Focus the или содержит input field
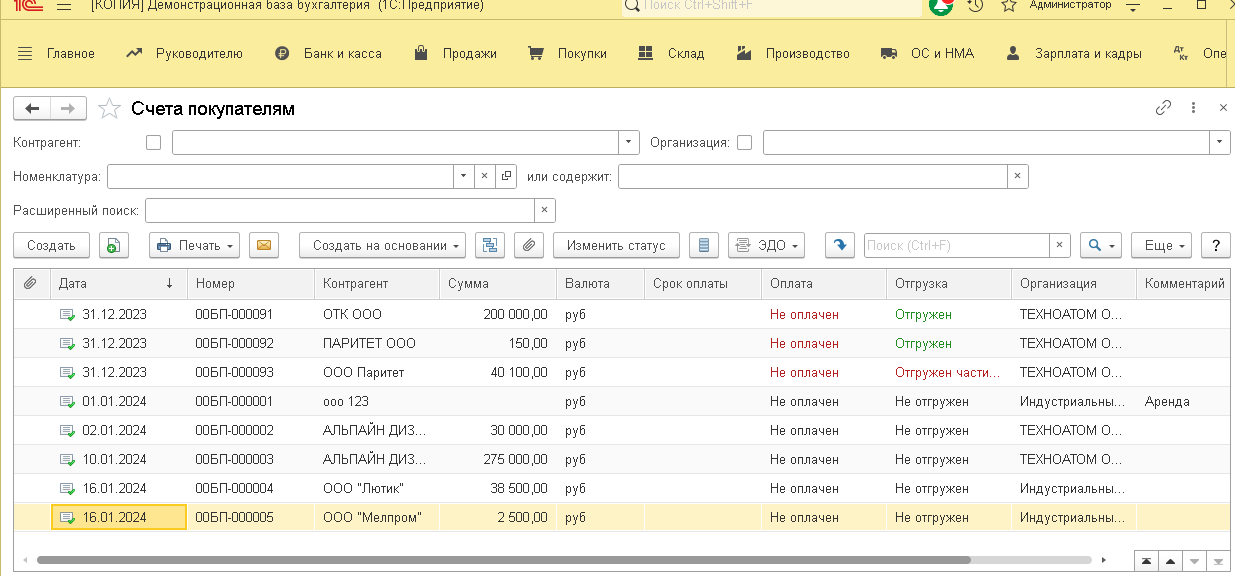This screenshot has height=576, width=1235. coord(813,176)
